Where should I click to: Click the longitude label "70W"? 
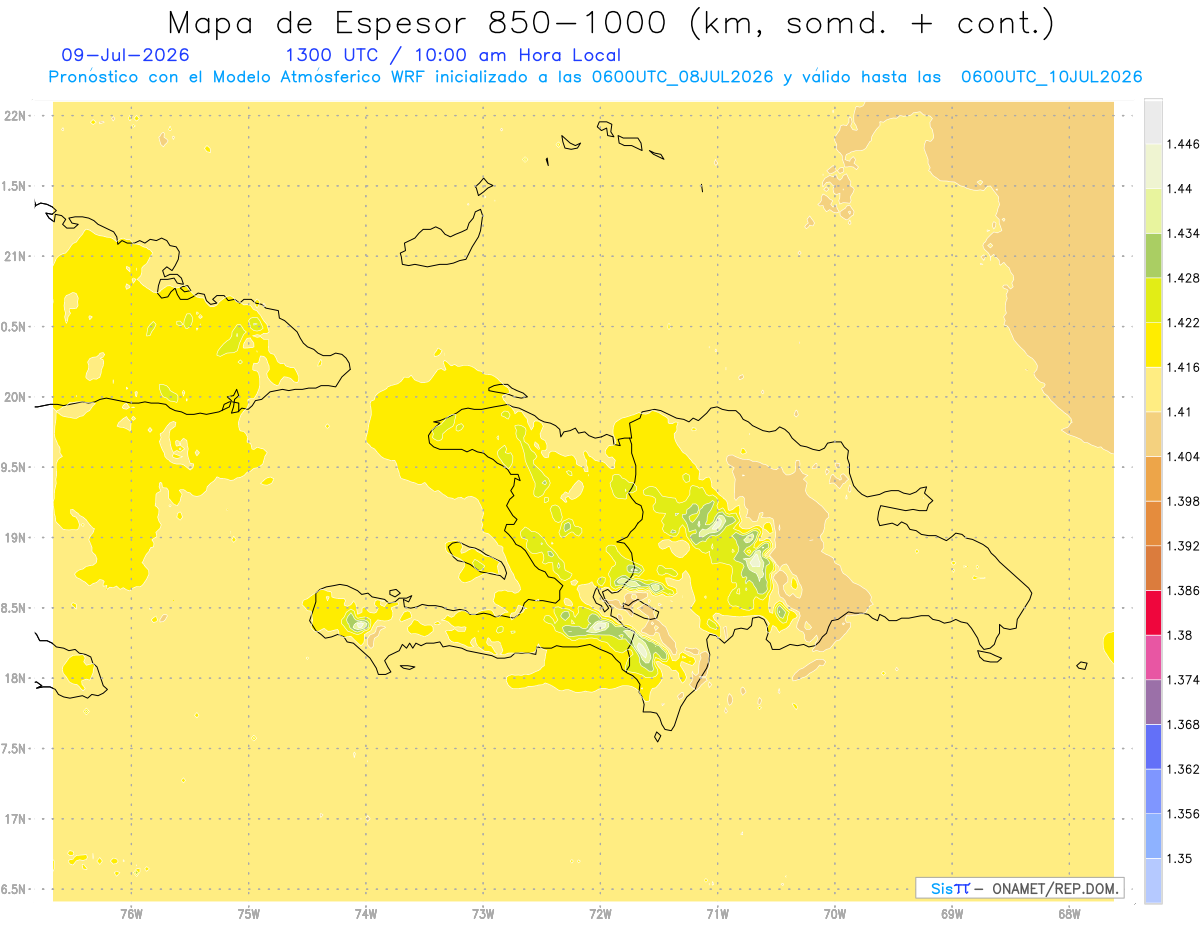835,914
